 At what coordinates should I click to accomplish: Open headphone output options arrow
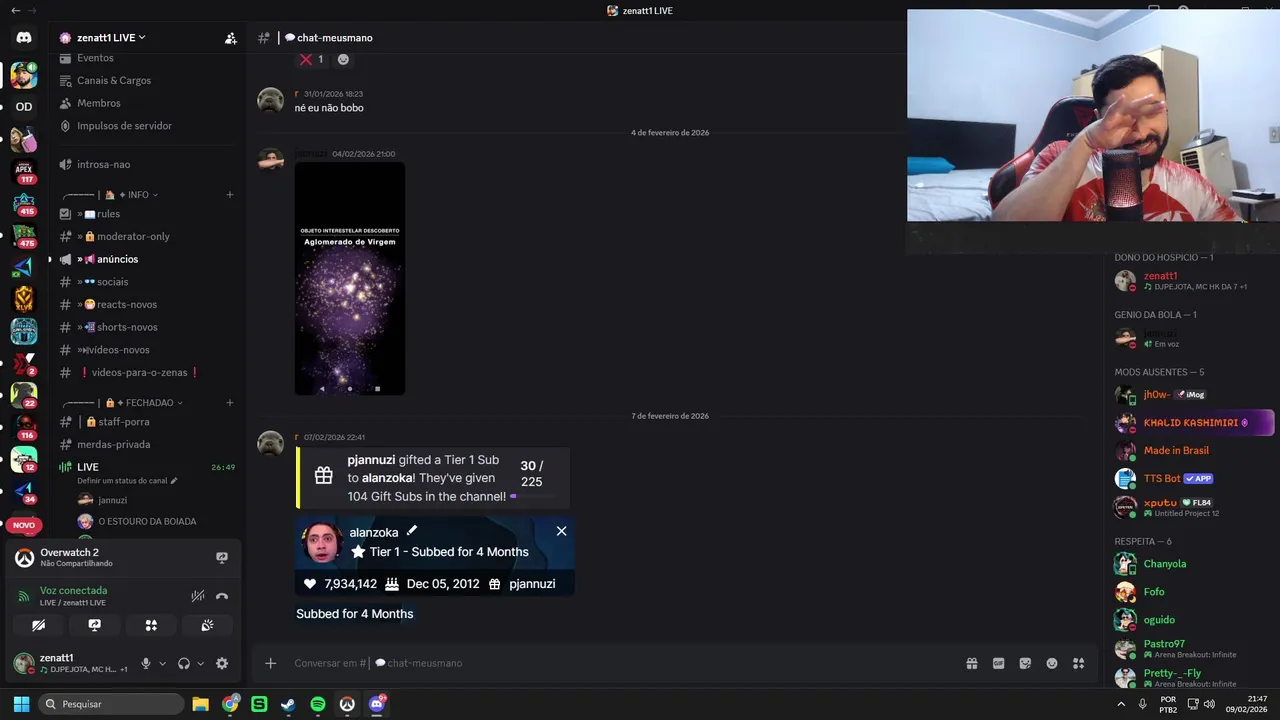[200, 663]
